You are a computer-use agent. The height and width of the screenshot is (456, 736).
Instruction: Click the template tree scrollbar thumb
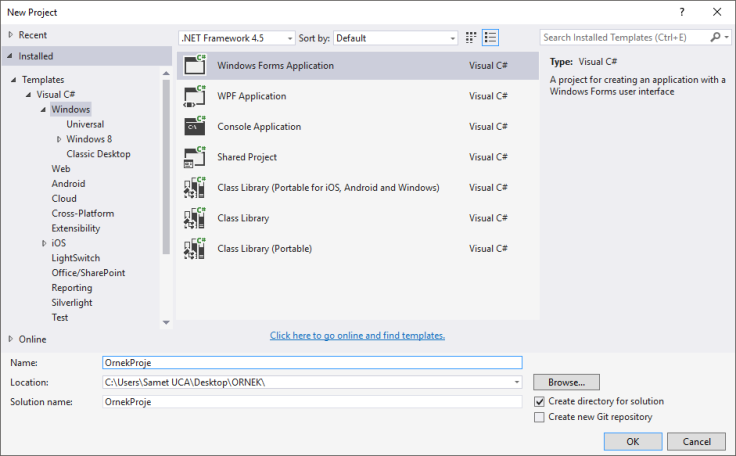166,167
